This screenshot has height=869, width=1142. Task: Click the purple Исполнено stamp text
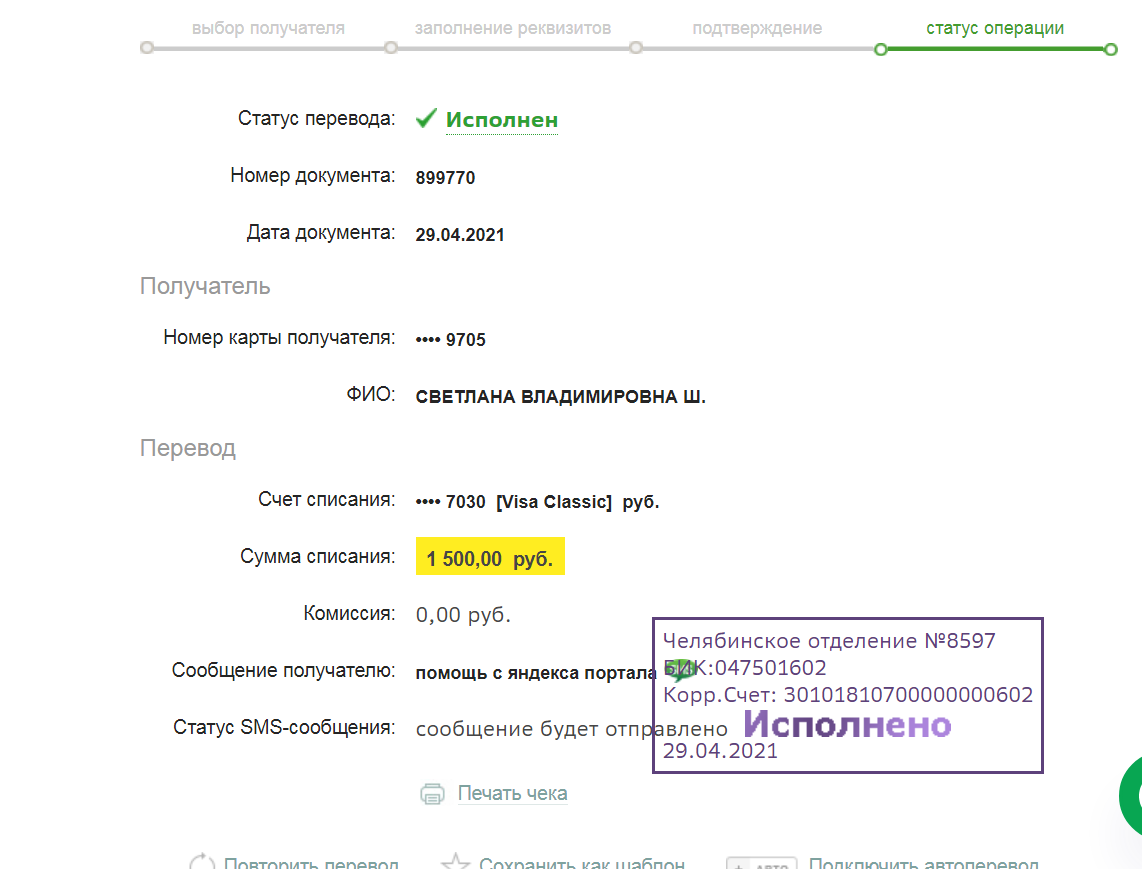click(x=847, y=724)
